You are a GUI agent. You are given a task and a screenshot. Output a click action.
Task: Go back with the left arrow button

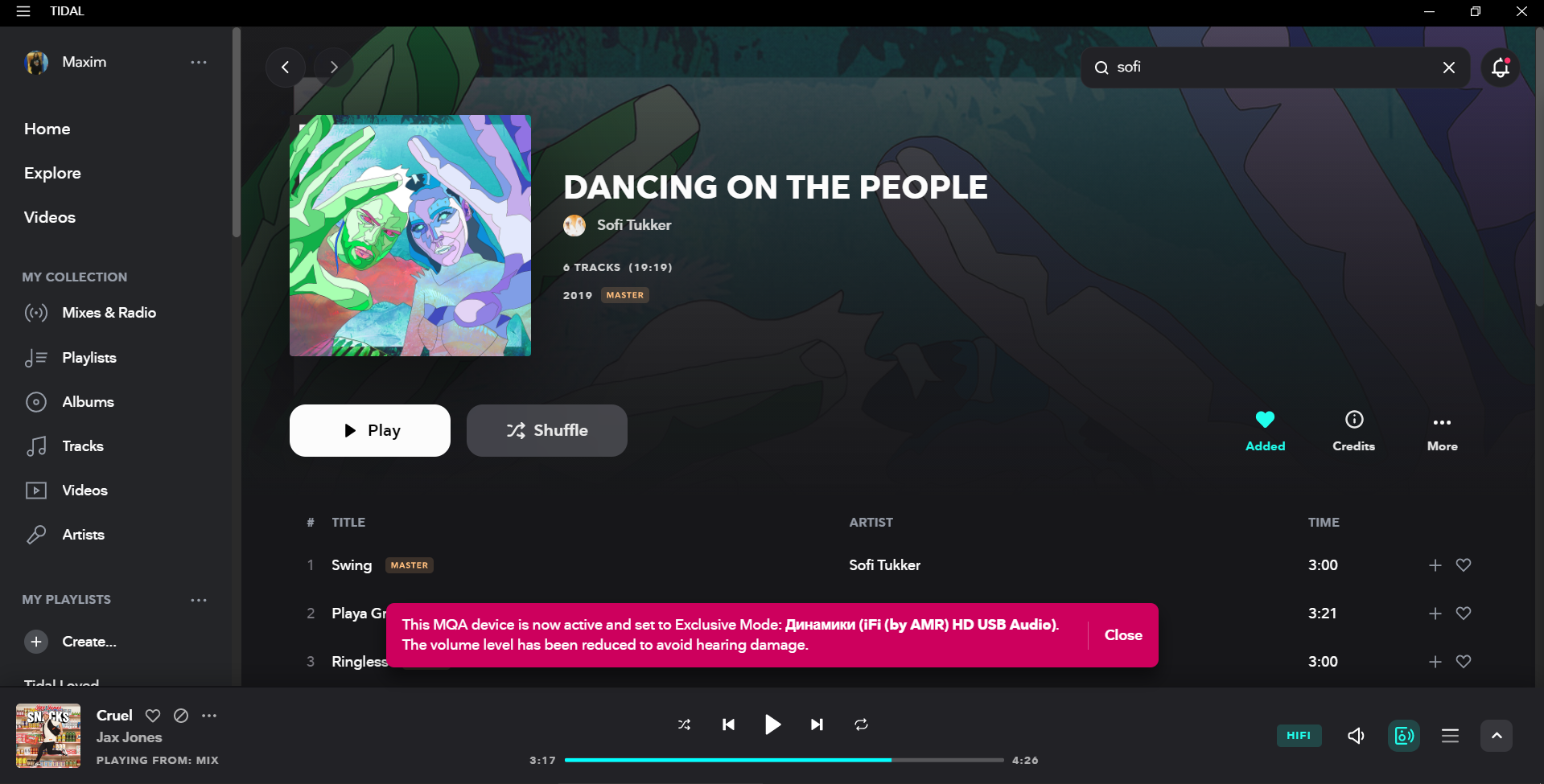click(x=286, y=68)
